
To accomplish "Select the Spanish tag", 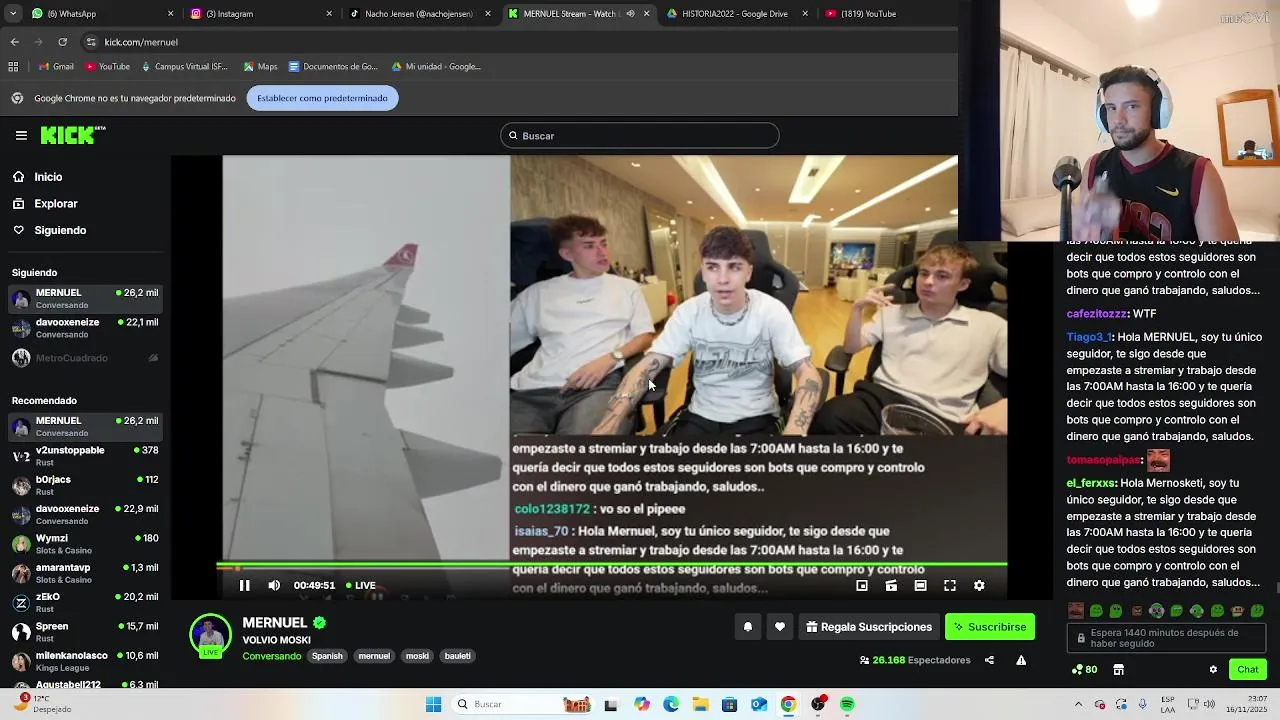I will 327,656.
